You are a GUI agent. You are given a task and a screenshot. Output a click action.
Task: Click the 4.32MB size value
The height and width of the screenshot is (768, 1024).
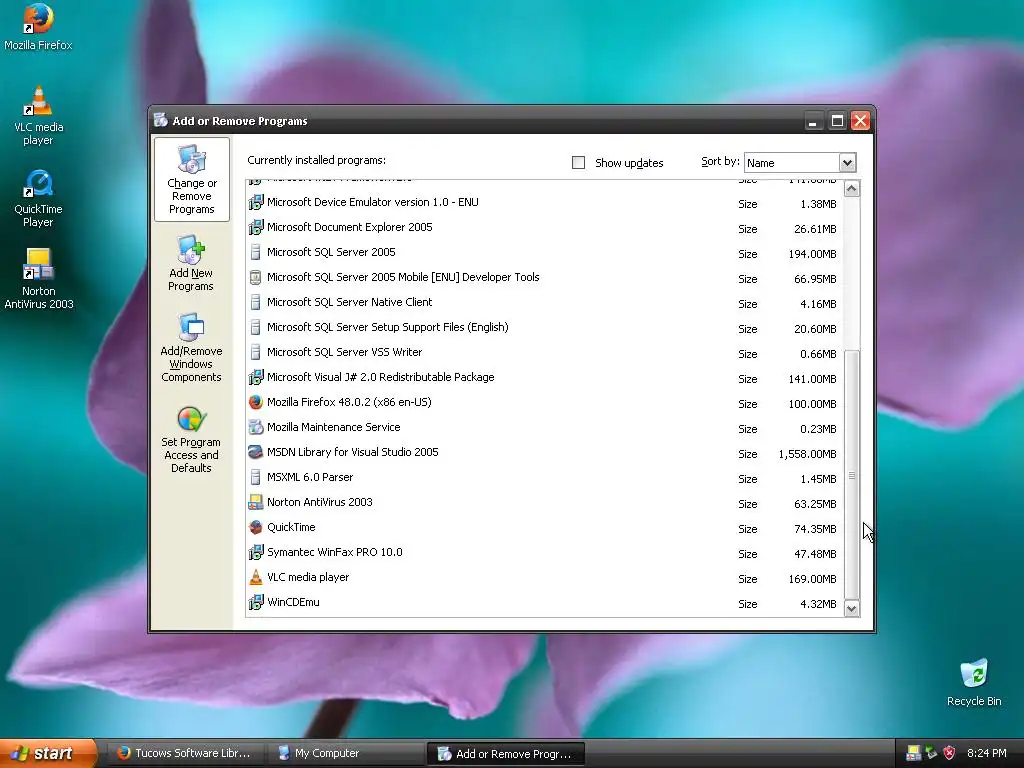click(818, 604)
